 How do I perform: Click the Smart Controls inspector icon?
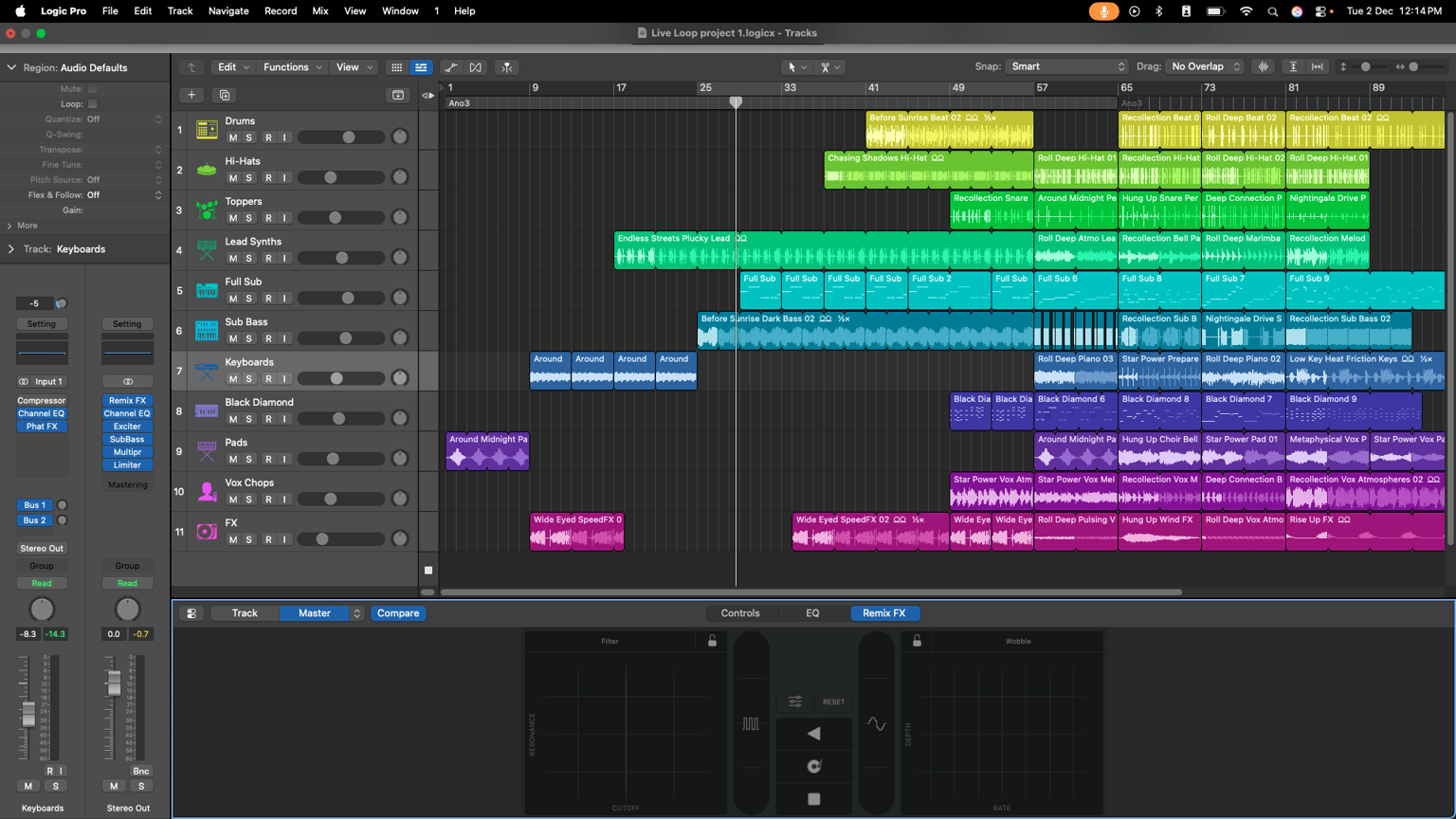click(191, 613)
